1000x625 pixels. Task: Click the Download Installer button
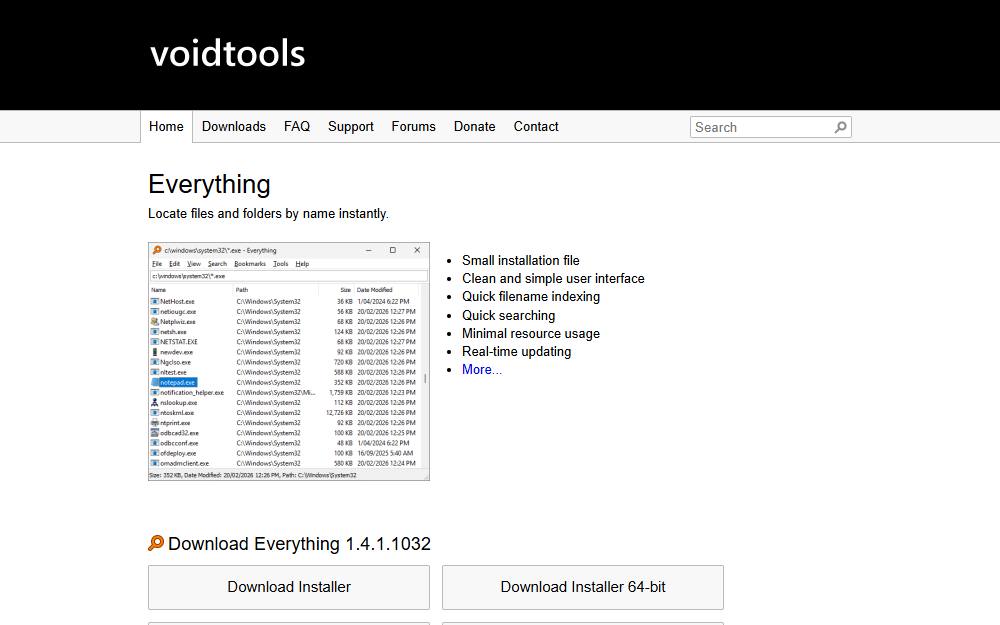pyautogui.click(x=289, y=587)
